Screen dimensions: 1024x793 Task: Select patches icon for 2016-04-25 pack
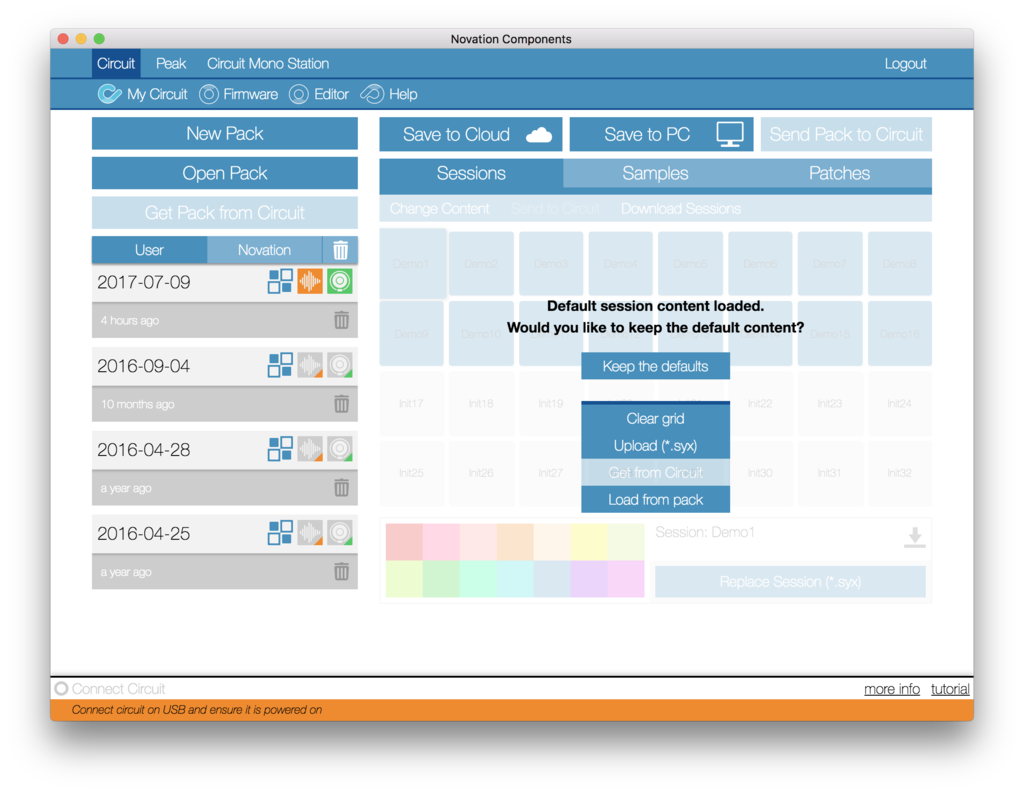tap(340, 532)
